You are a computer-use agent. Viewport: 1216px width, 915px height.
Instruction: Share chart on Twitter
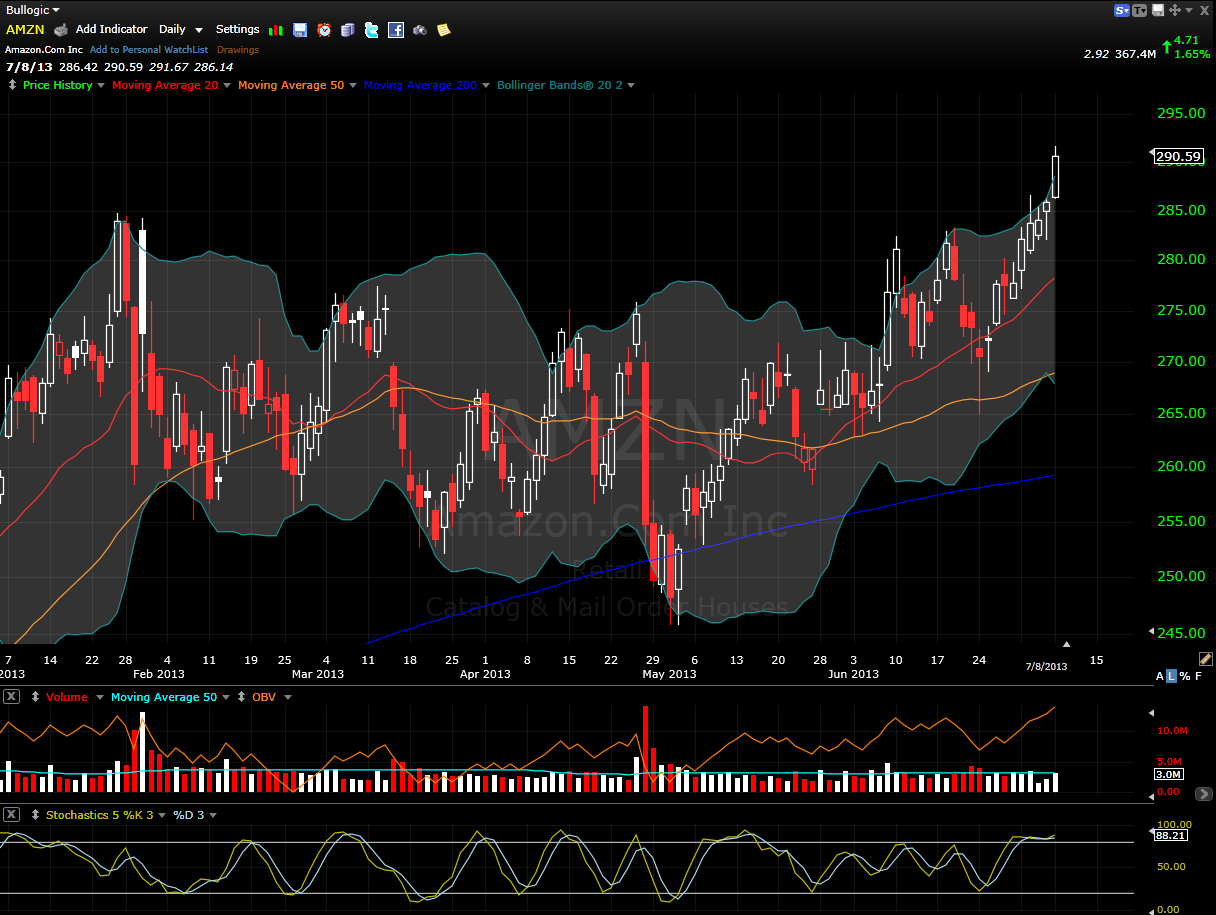pos(372,30)
